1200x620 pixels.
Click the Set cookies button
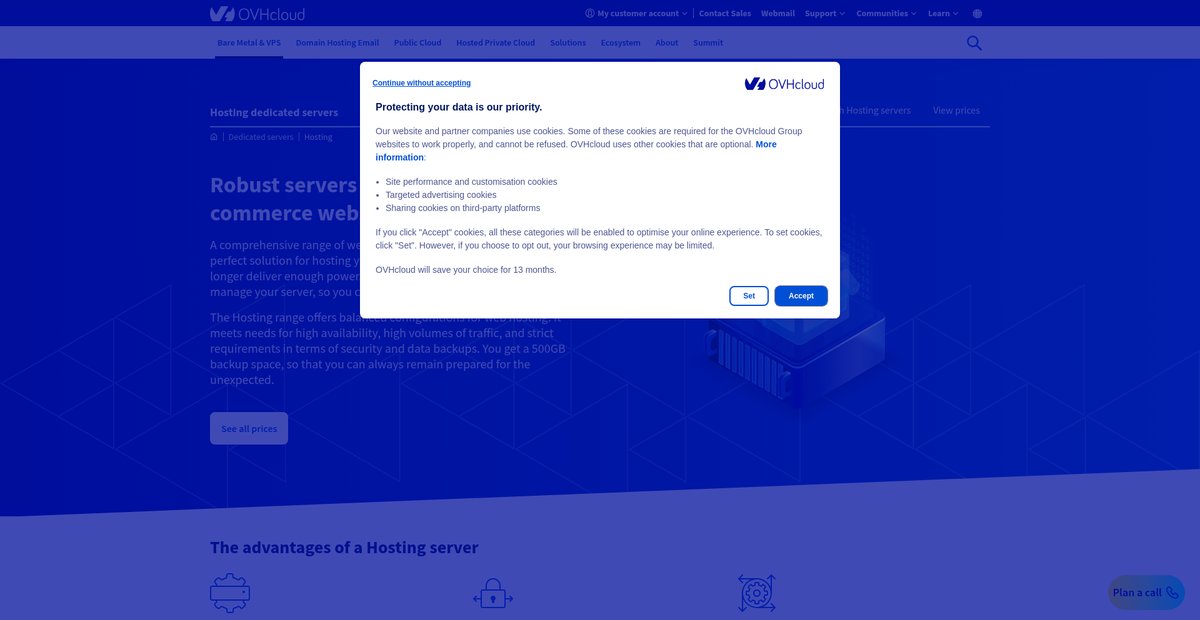tap(749, 296)
